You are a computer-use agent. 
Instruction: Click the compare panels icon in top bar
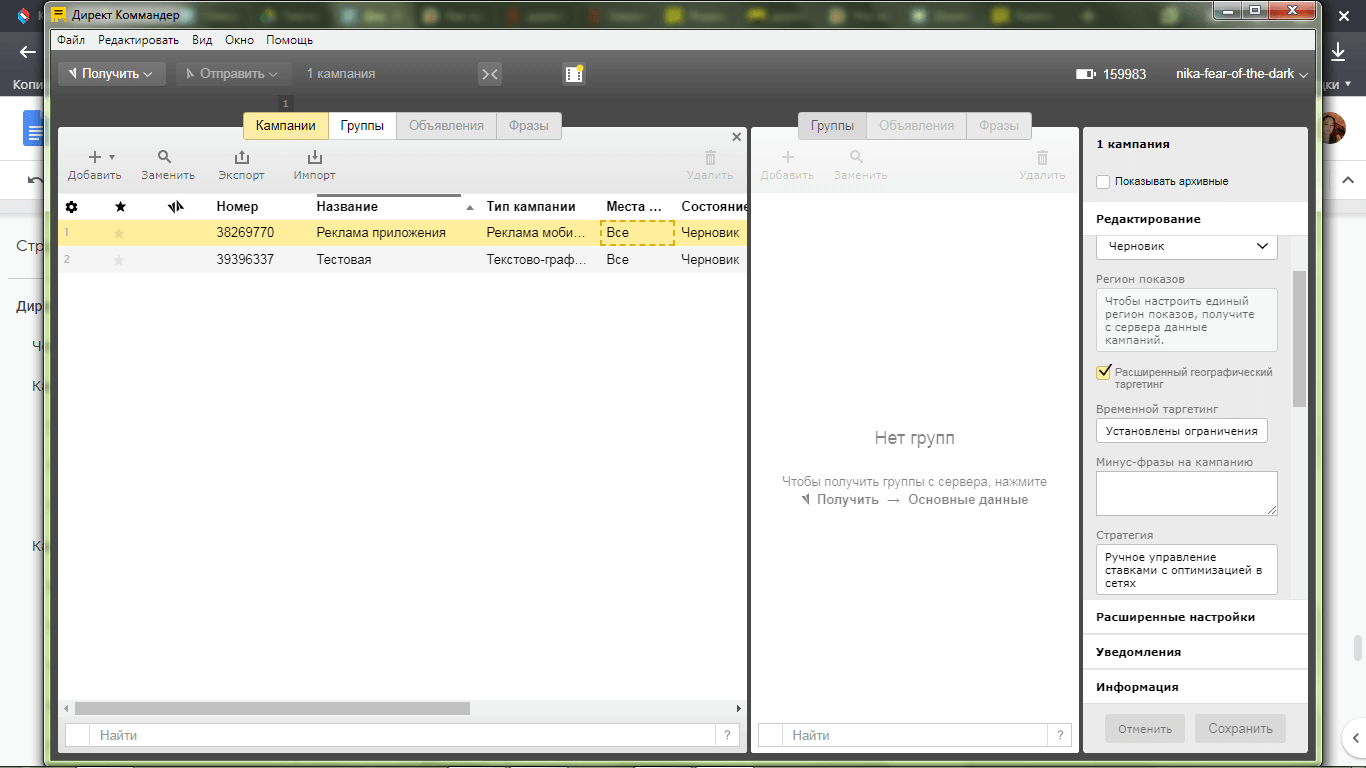point(489,74)
